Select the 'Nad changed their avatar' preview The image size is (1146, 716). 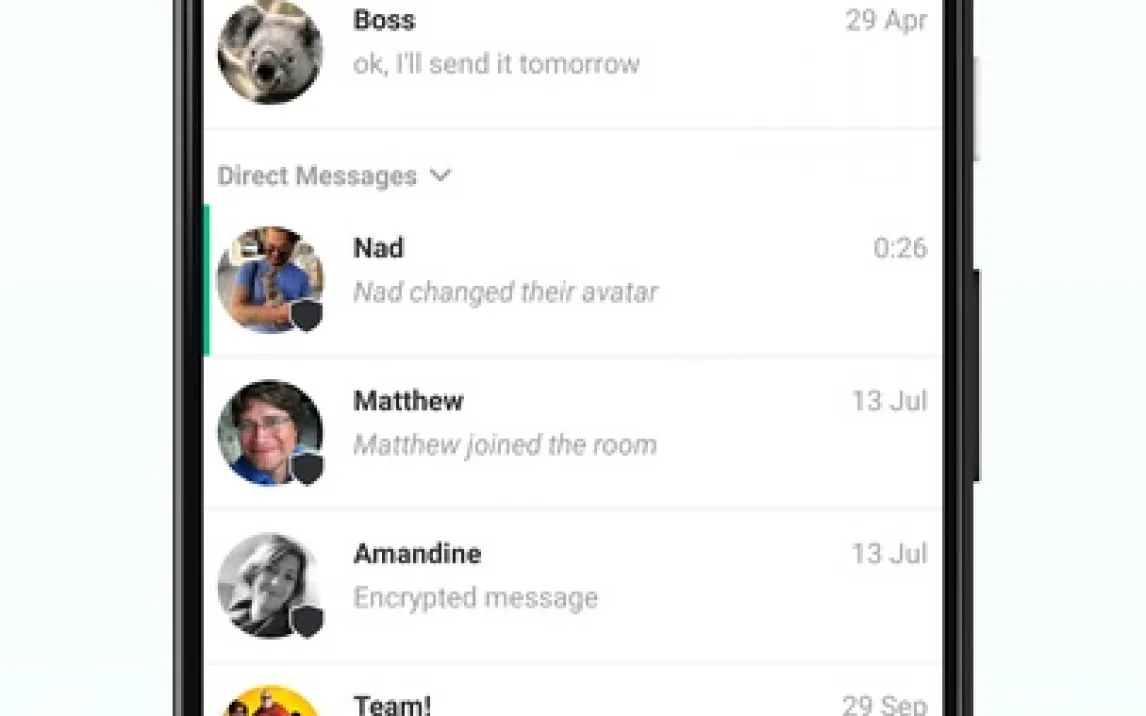tap(506, 292)
